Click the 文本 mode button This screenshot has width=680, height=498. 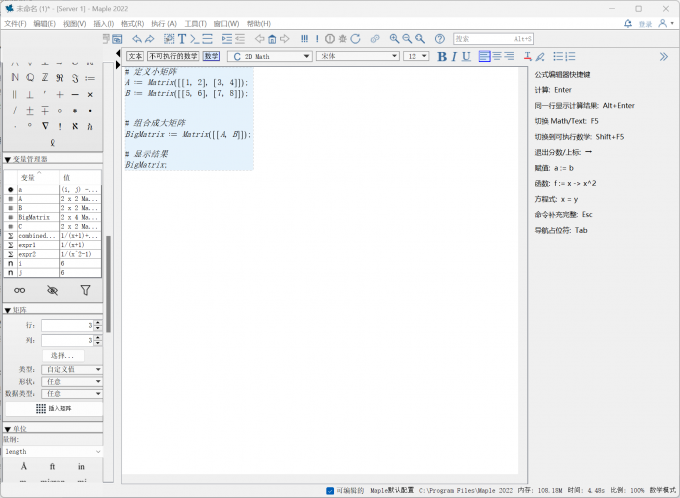(135, 56)
